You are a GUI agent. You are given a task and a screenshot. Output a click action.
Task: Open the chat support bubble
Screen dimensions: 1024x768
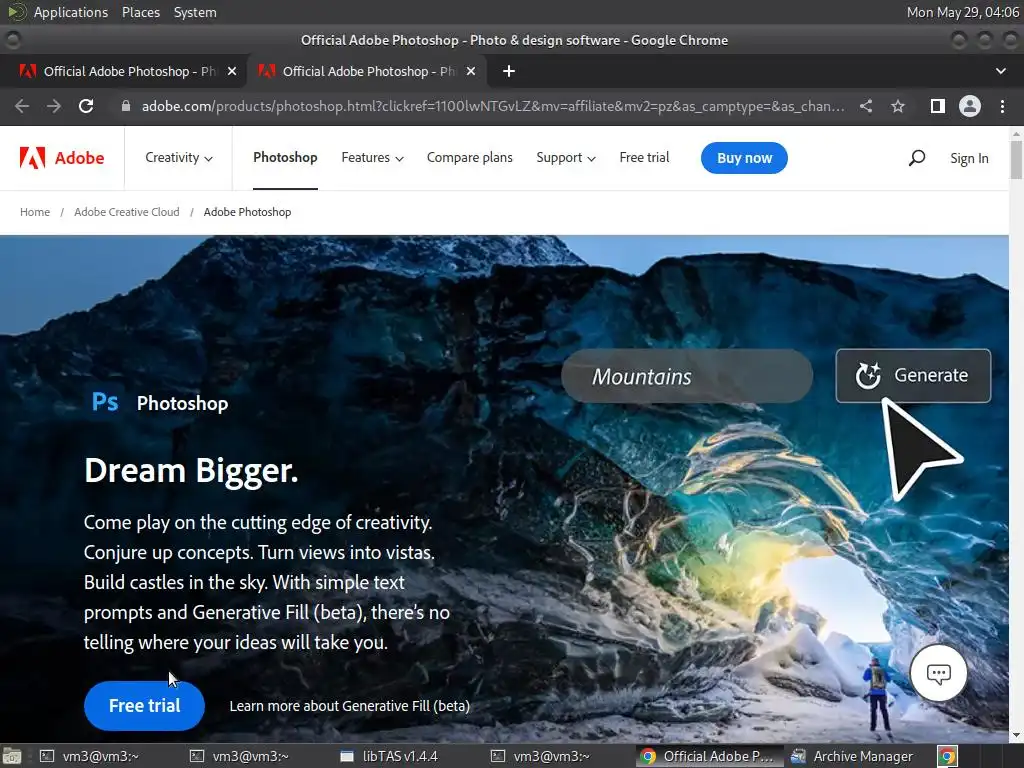pos(938,673)
